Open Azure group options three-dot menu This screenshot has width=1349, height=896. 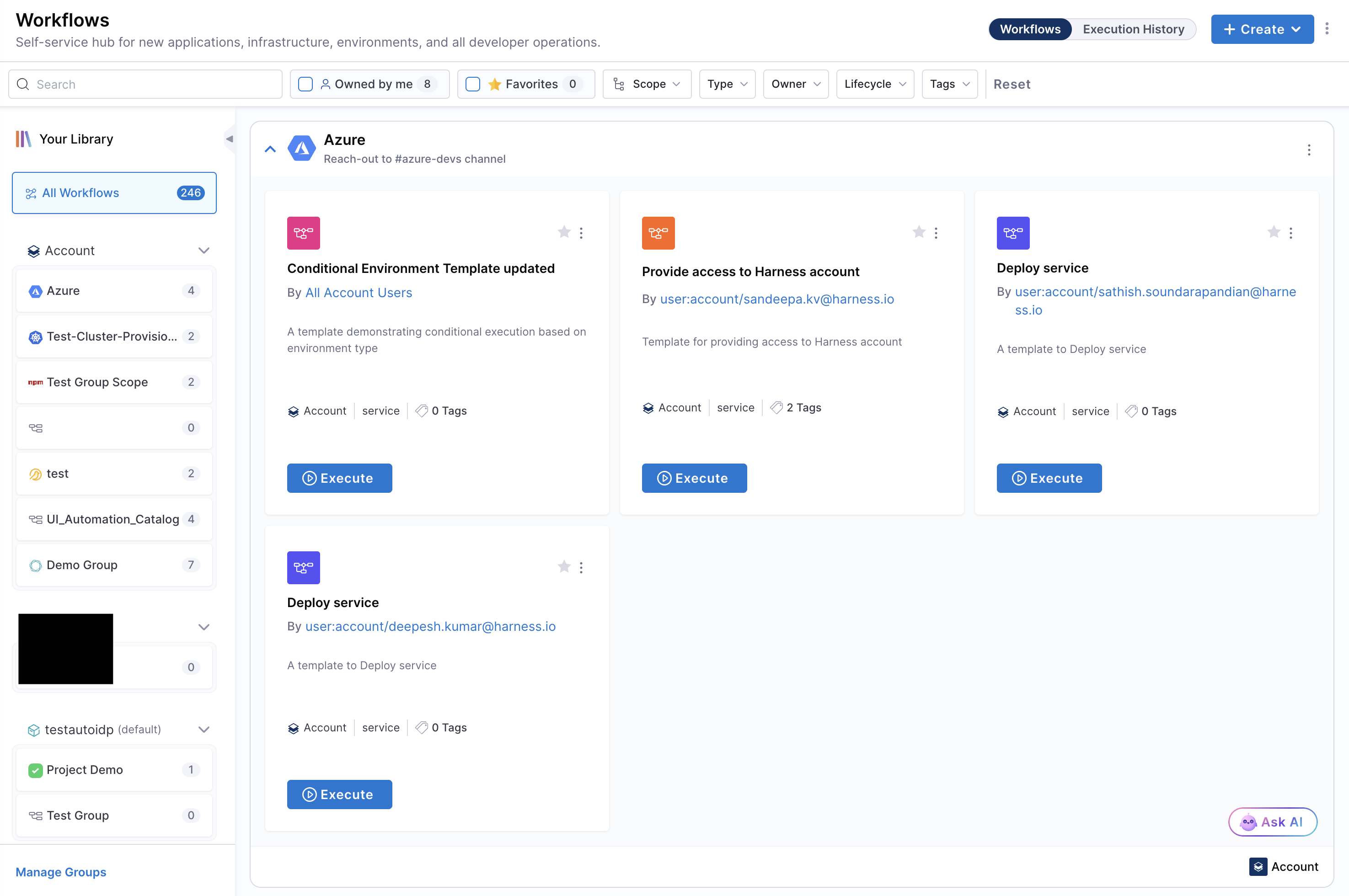click(1308, 150)
